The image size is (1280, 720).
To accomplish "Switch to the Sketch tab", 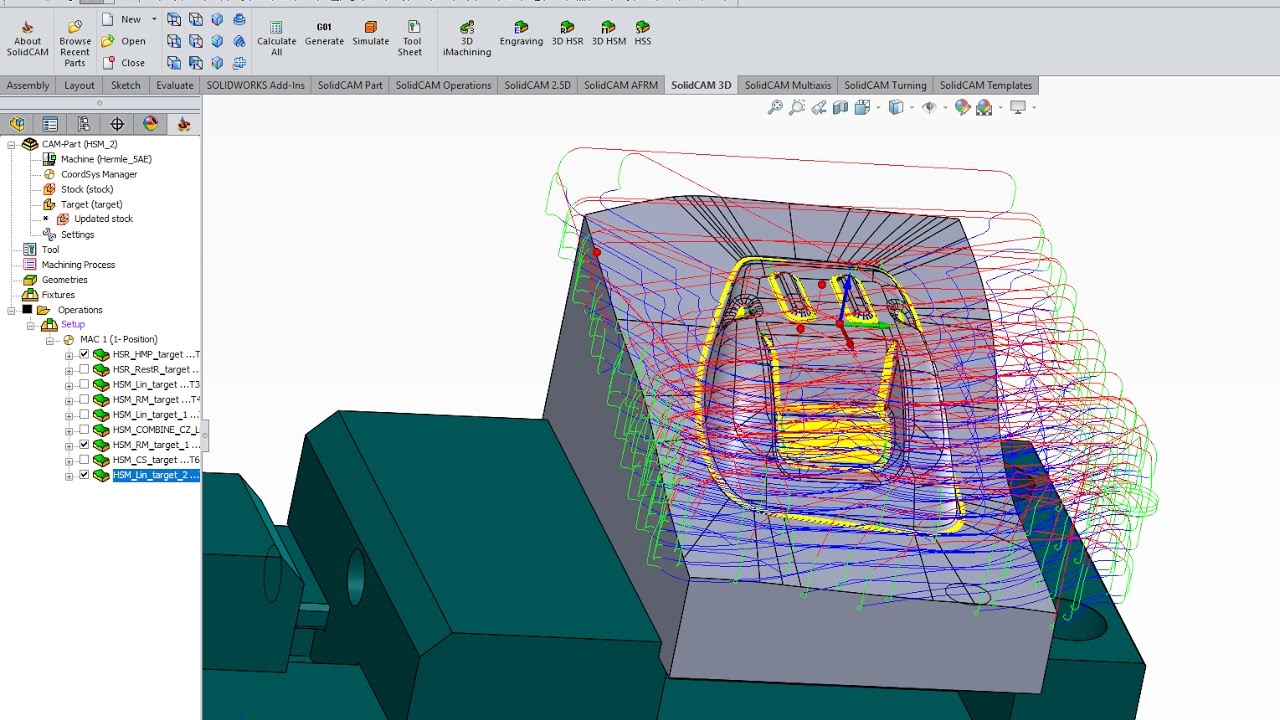I will click(126, 85).
